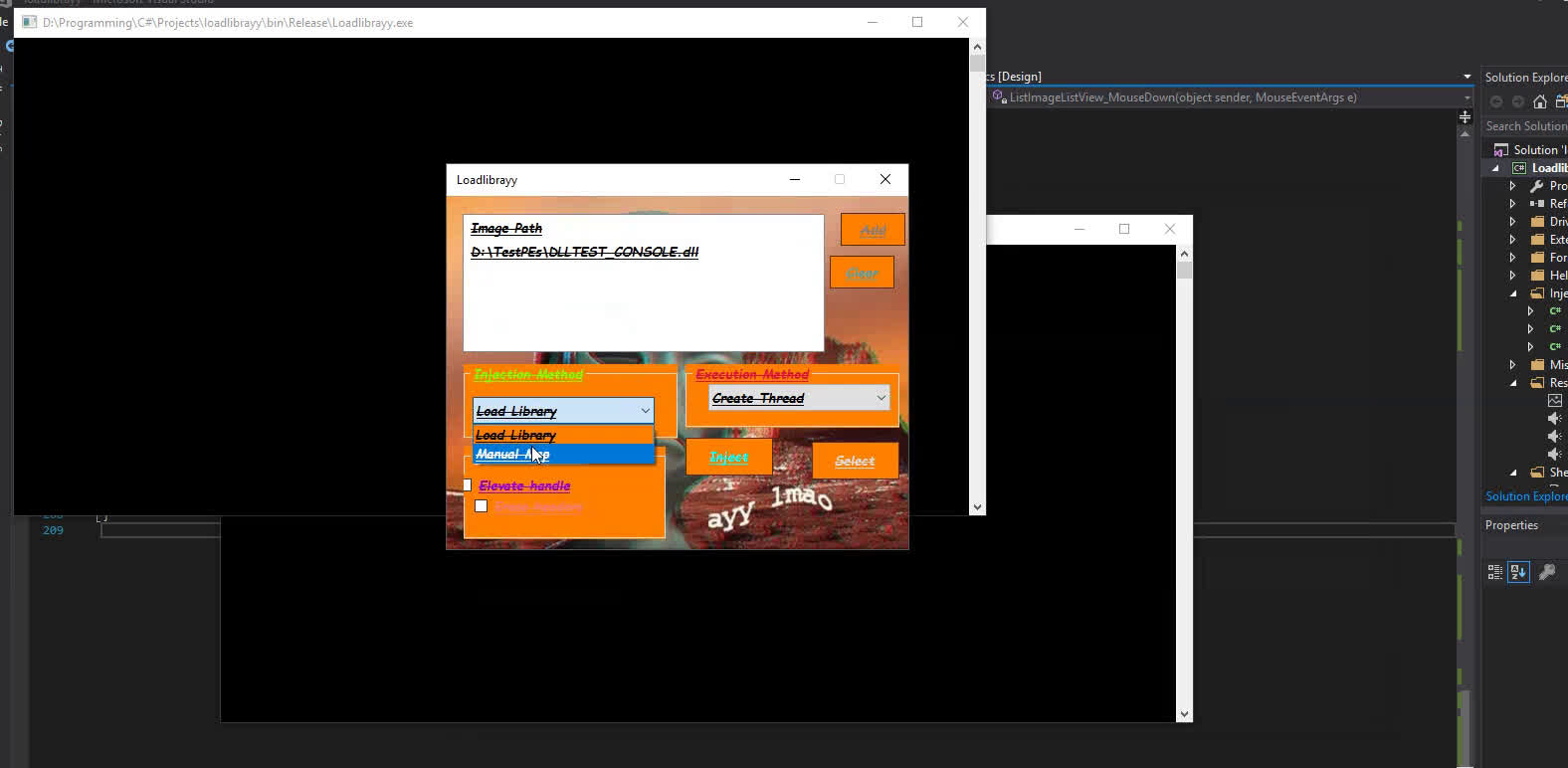Toggle the checkbox below Elevate handle

[x=482, y=506]
